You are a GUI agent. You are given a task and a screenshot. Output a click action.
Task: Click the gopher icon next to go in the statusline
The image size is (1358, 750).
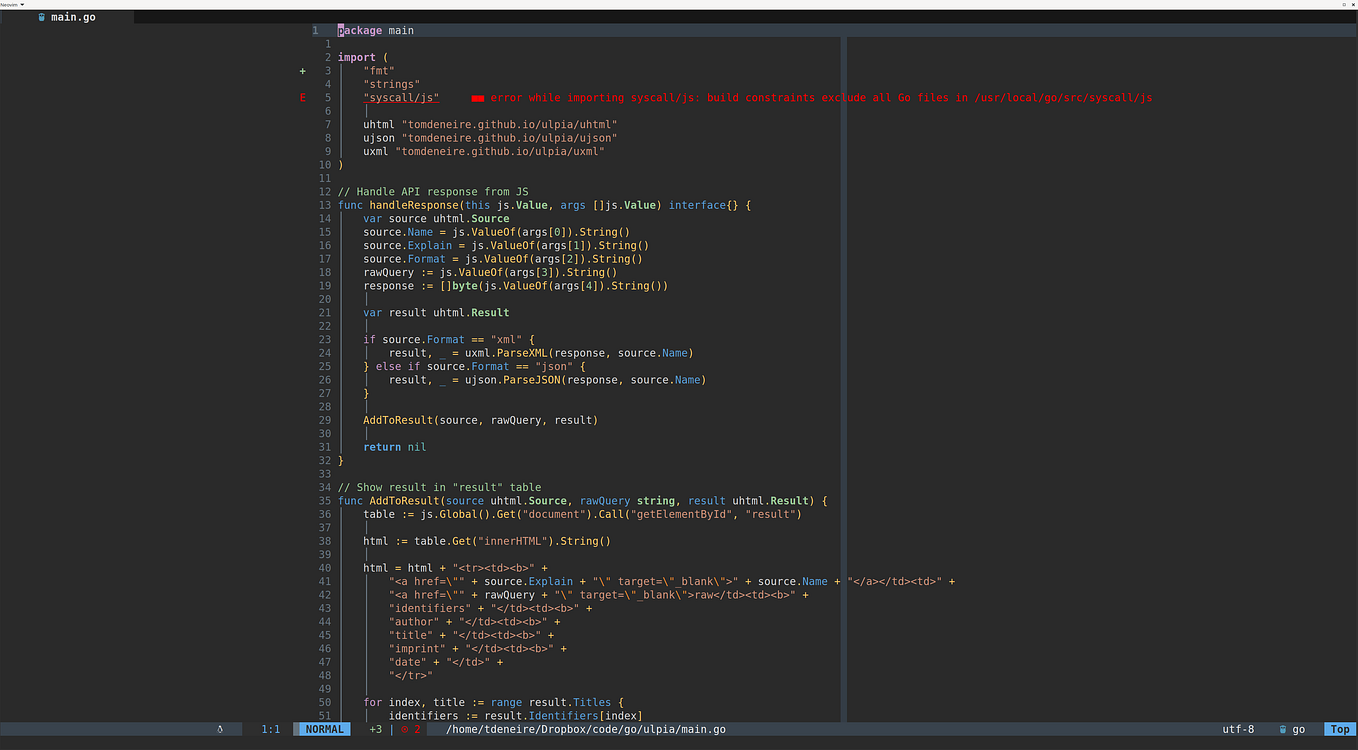tap(1283, 730)
